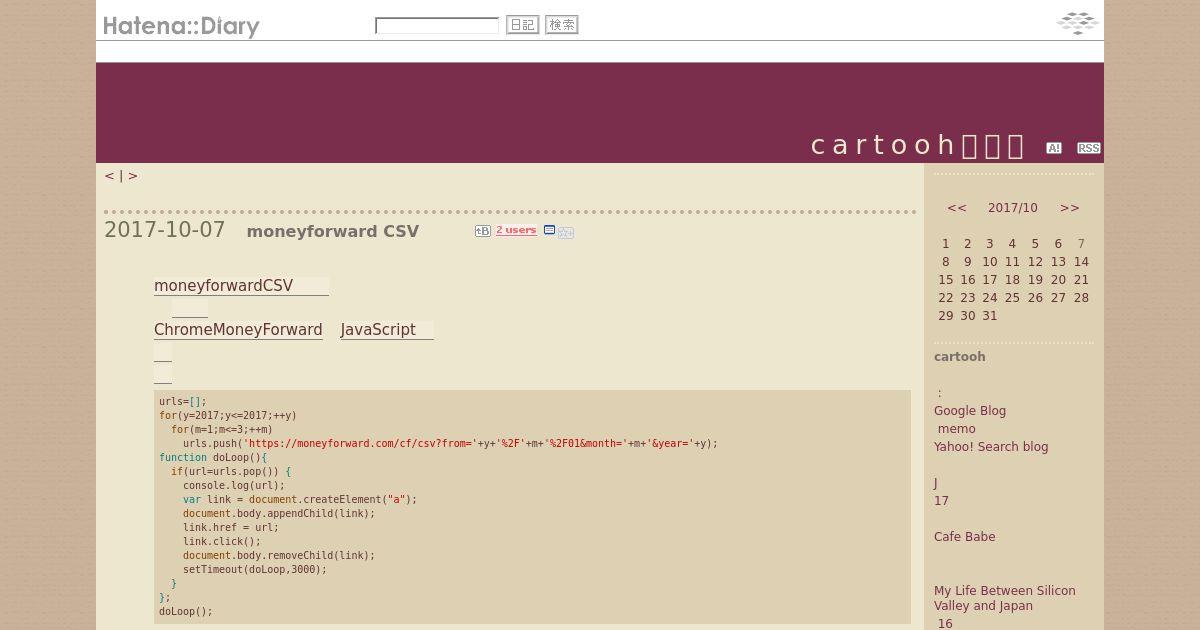Image resolution: width=1200 pixels, height=630 pixels.
Task: Go to previous month with << in calendar
Action: [957, 208]
